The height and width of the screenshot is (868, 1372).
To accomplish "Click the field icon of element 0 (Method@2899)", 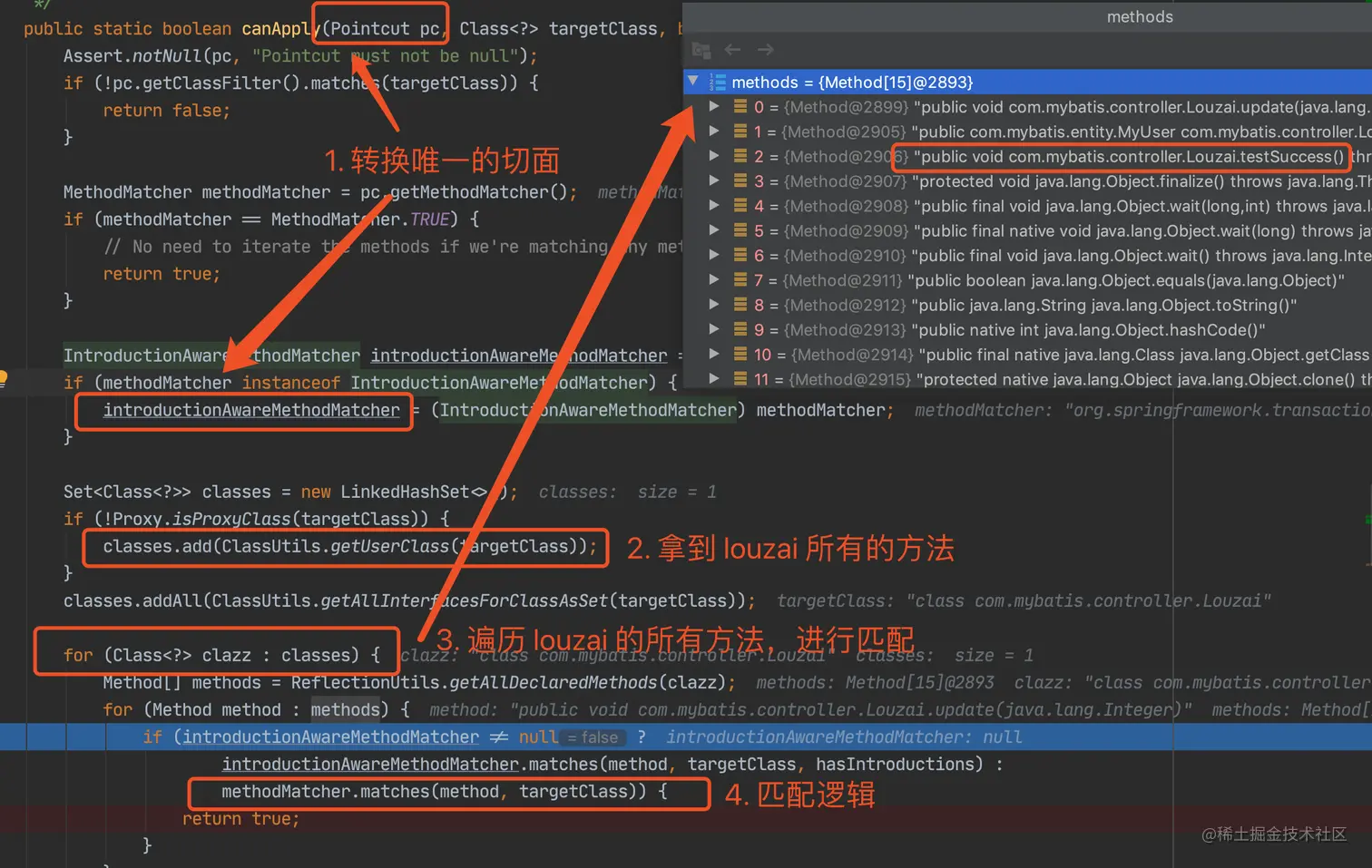I will click(740, 106).
